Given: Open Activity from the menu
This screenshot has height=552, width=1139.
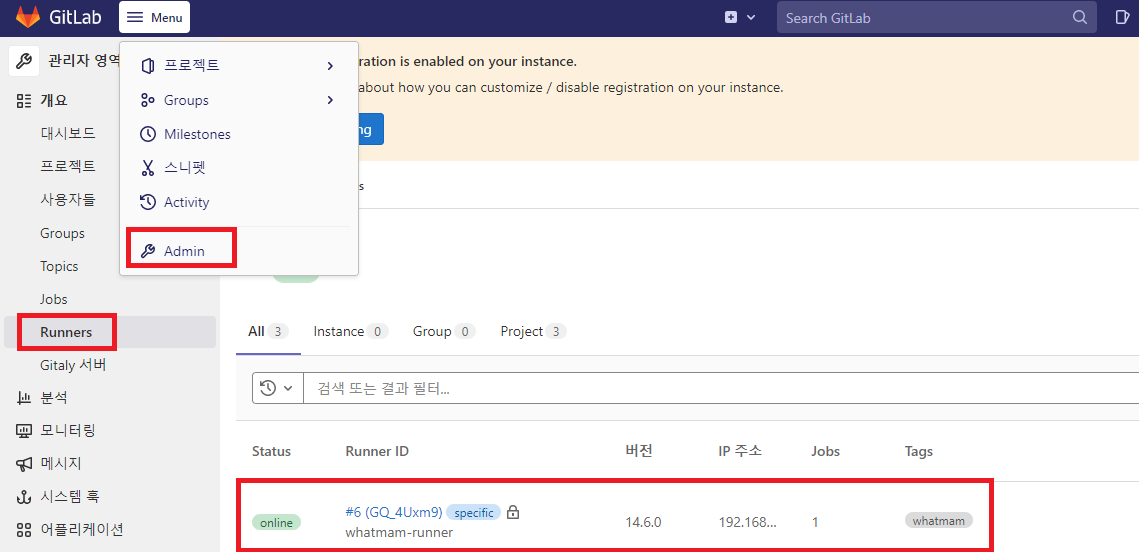Looking at the screenshot, I should (187, 203).
